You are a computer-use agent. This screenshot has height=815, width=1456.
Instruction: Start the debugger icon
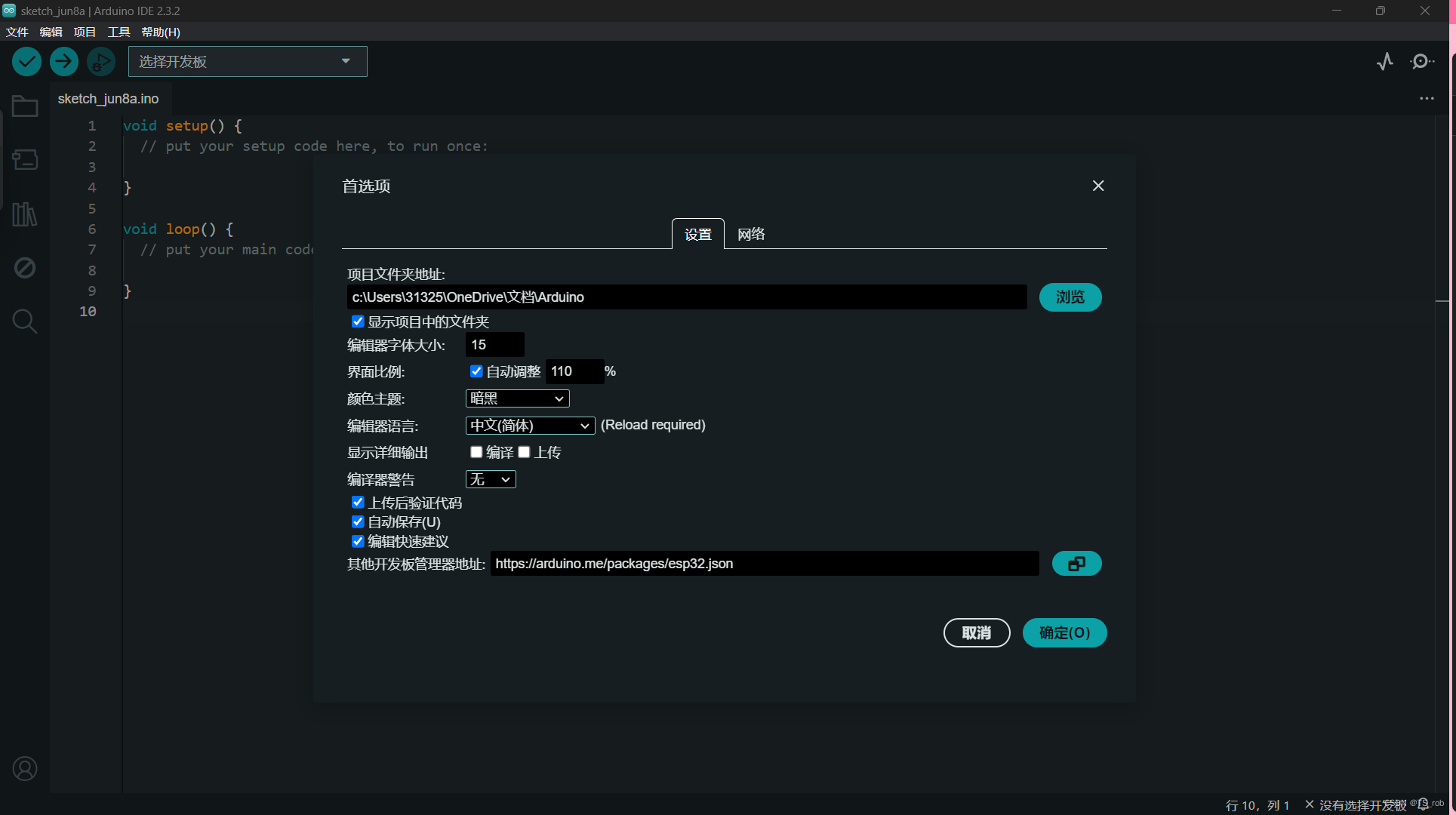[100, 61]
